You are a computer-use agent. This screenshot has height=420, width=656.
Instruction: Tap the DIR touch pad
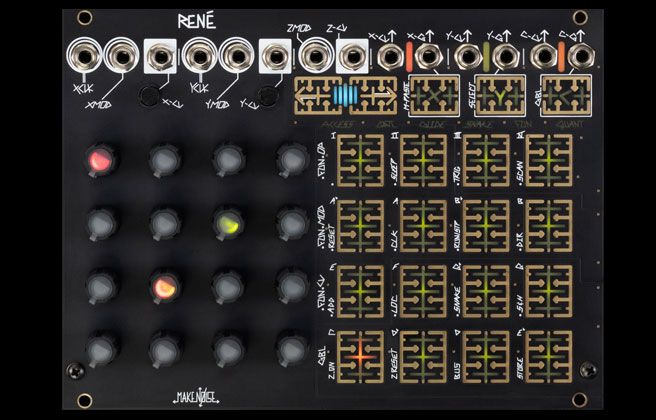pyautogui.click(x=549, y=226)
